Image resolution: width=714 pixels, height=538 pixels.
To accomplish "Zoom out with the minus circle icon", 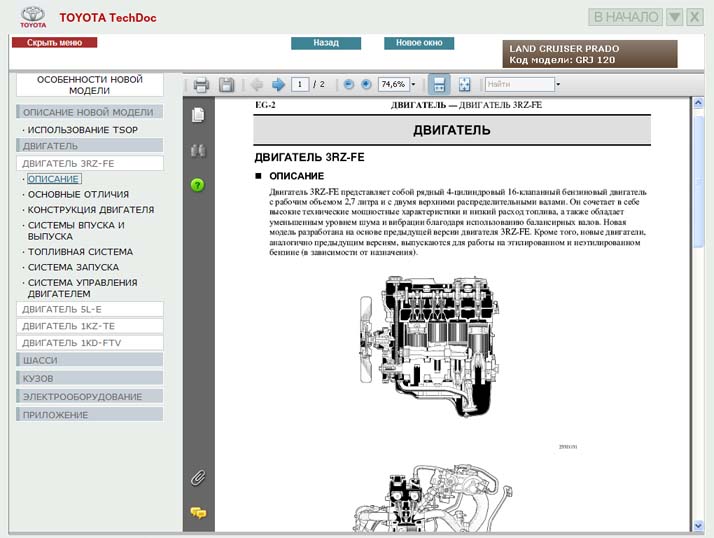I will [x=348, y=84].
